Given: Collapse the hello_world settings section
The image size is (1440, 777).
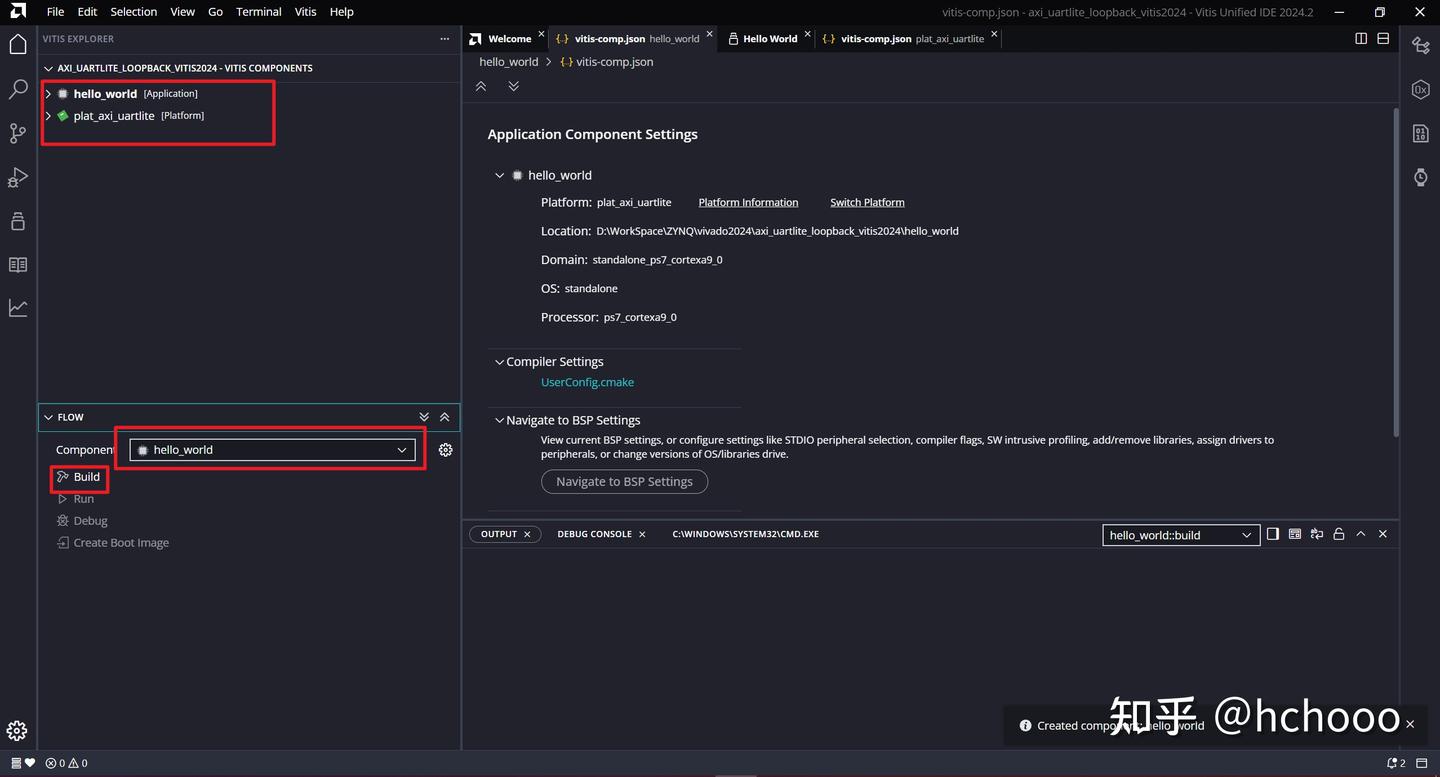Looking at the screenshot, I should tap(500, 175).
